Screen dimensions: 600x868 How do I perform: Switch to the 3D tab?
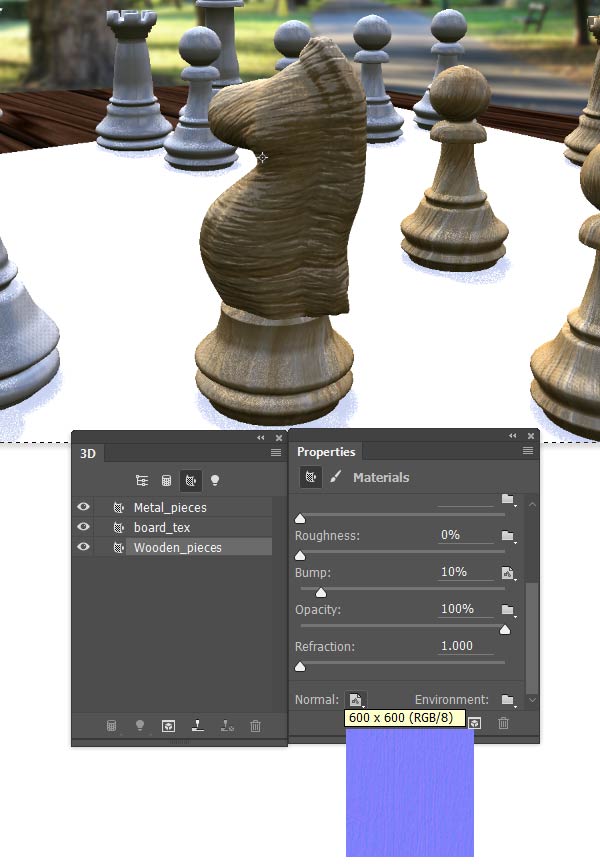coord(88,453)
